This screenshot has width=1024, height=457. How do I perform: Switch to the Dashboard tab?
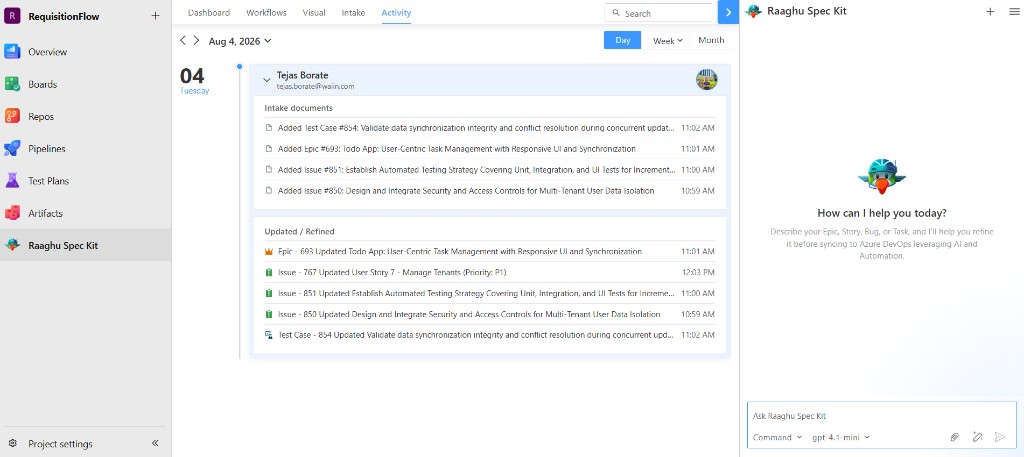(209, 12)
